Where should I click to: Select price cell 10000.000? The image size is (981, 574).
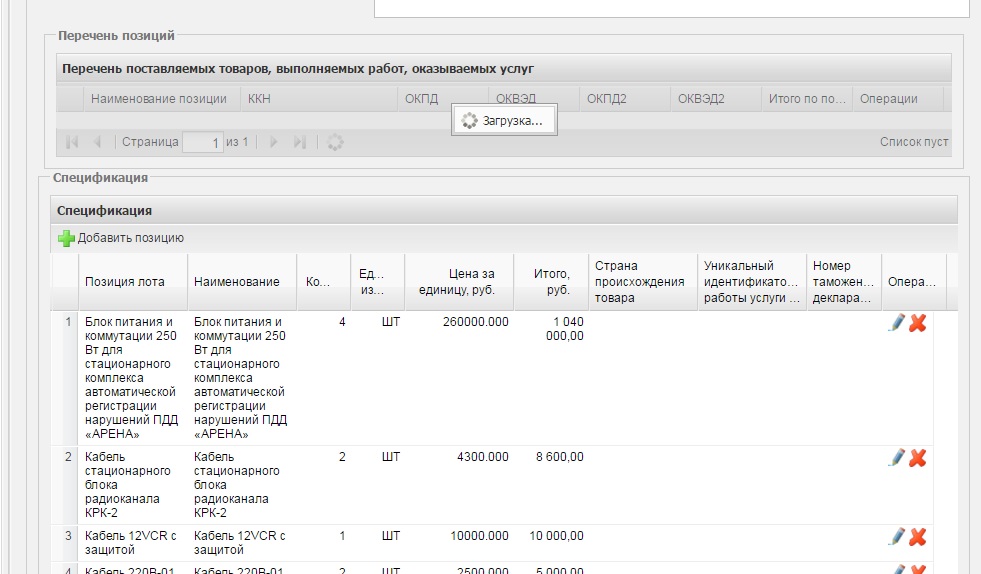pyautogui.click(x=479, y=536)
